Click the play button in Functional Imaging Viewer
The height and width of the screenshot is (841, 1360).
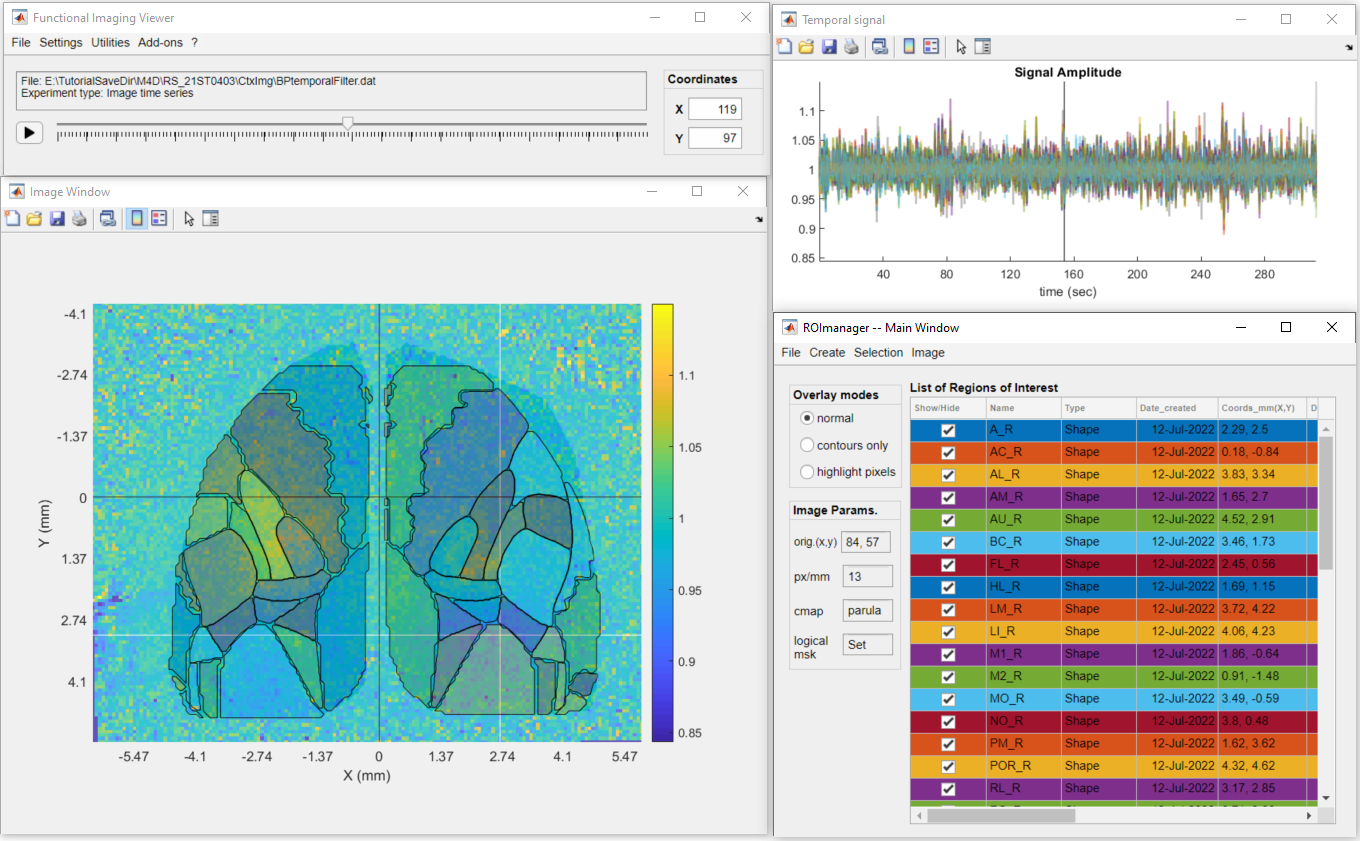(30, 132)
